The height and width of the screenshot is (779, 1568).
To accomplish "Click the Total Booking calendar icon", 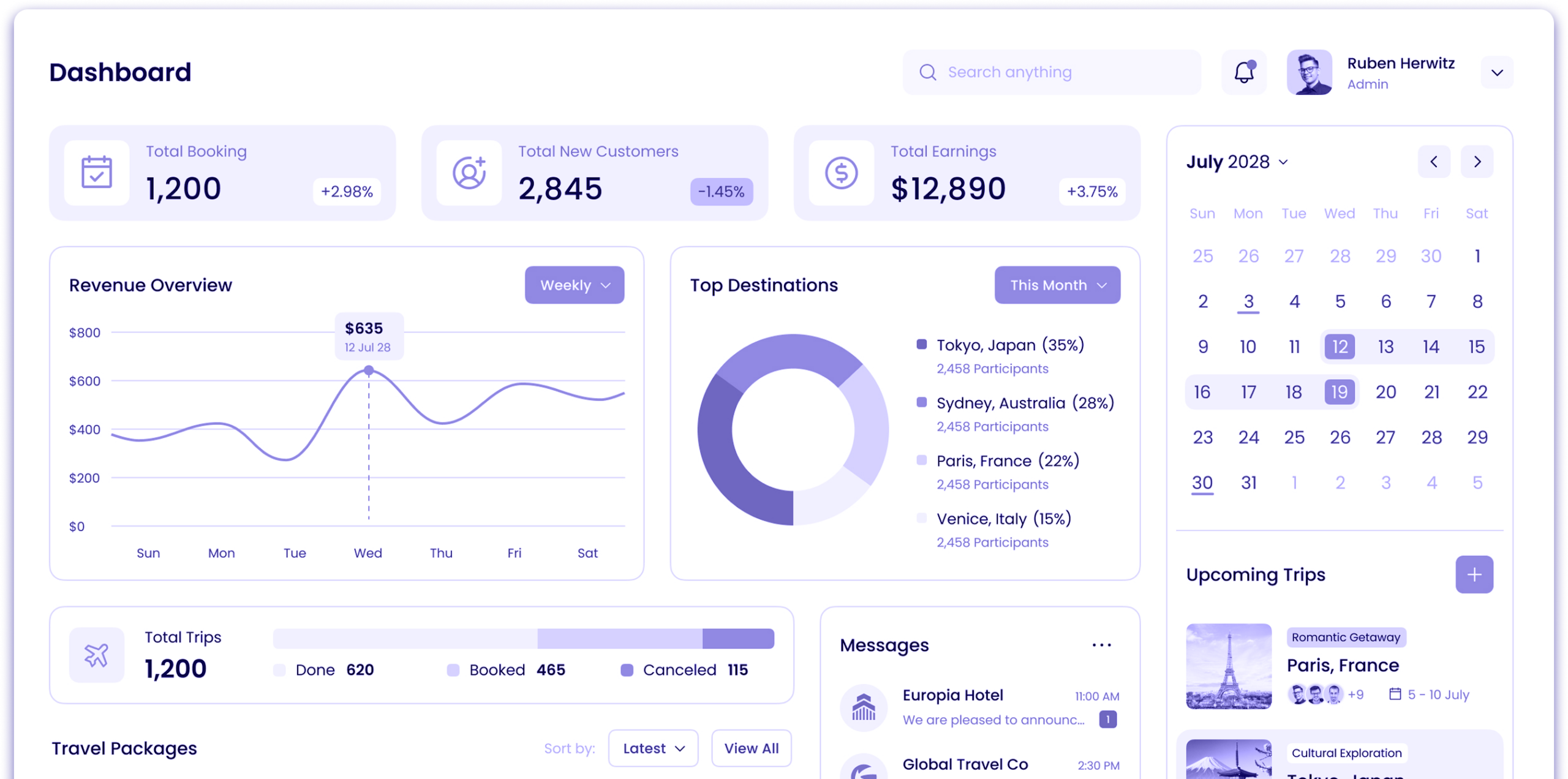I will pyautogui.click(x=97, y=173).
